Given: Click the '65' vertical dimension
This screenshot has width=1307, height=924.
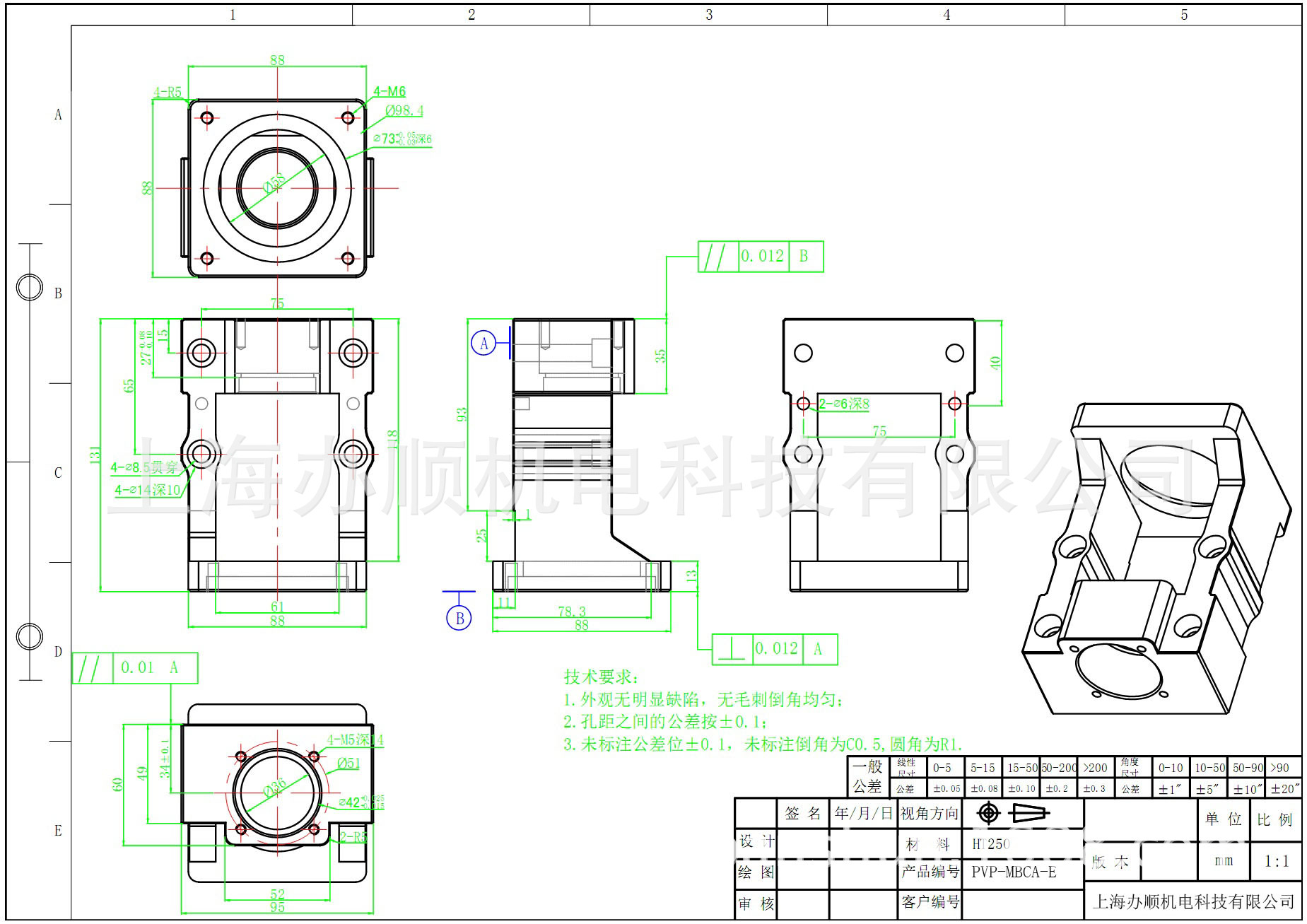Looking at the screenshot, I should [x=129, y=386].
